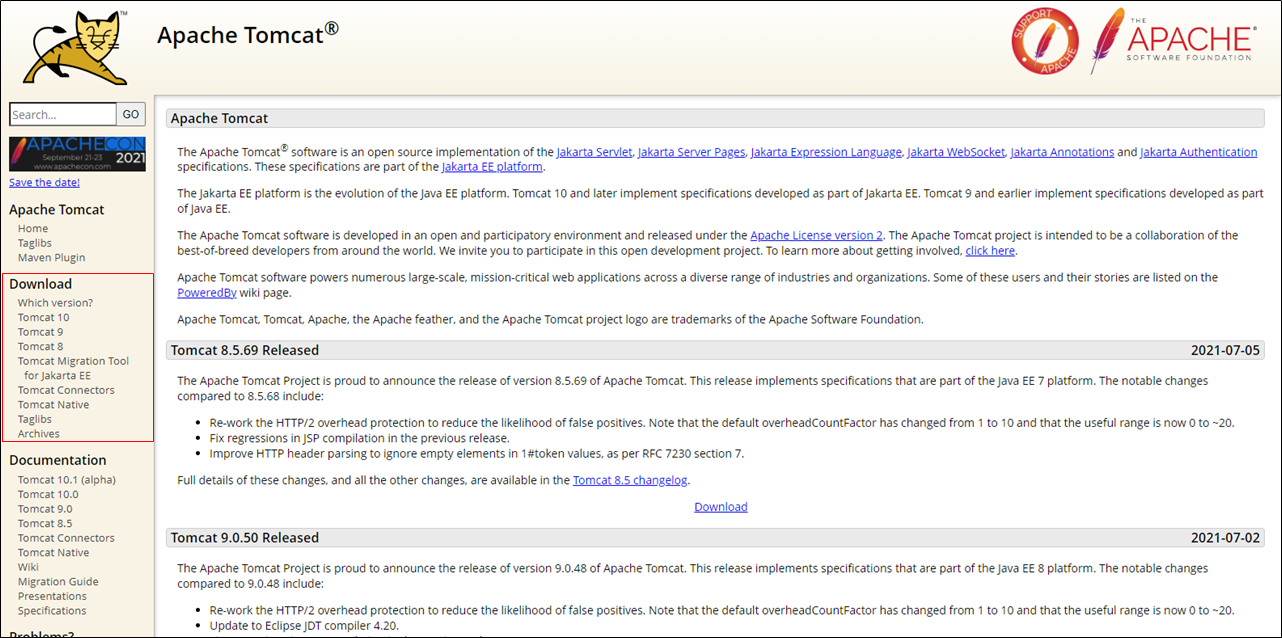Click the Download sidebar heading
1282x638 pixels.
pos(41,284)
